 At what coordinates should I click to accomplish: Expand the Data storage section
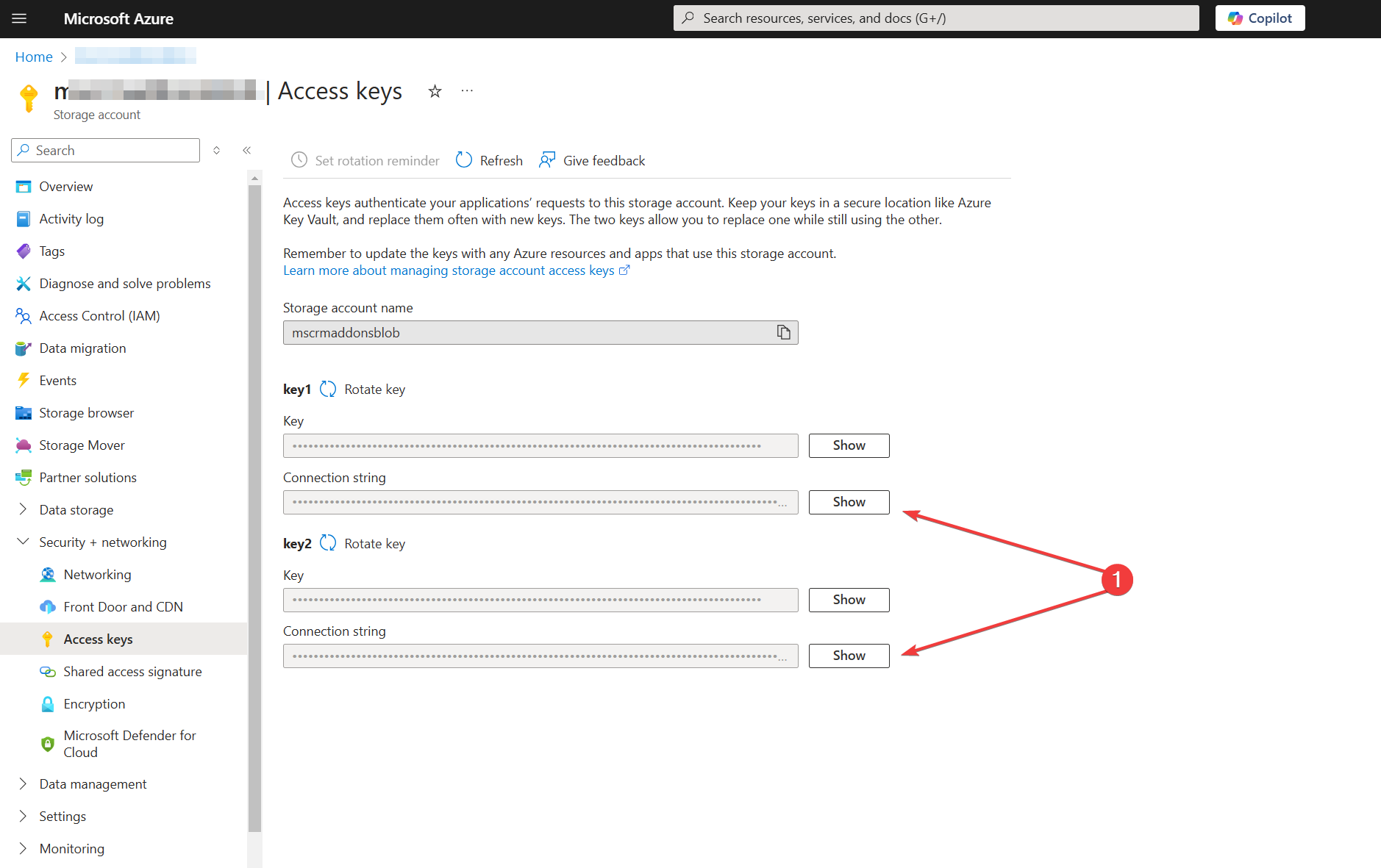point(23,509)
